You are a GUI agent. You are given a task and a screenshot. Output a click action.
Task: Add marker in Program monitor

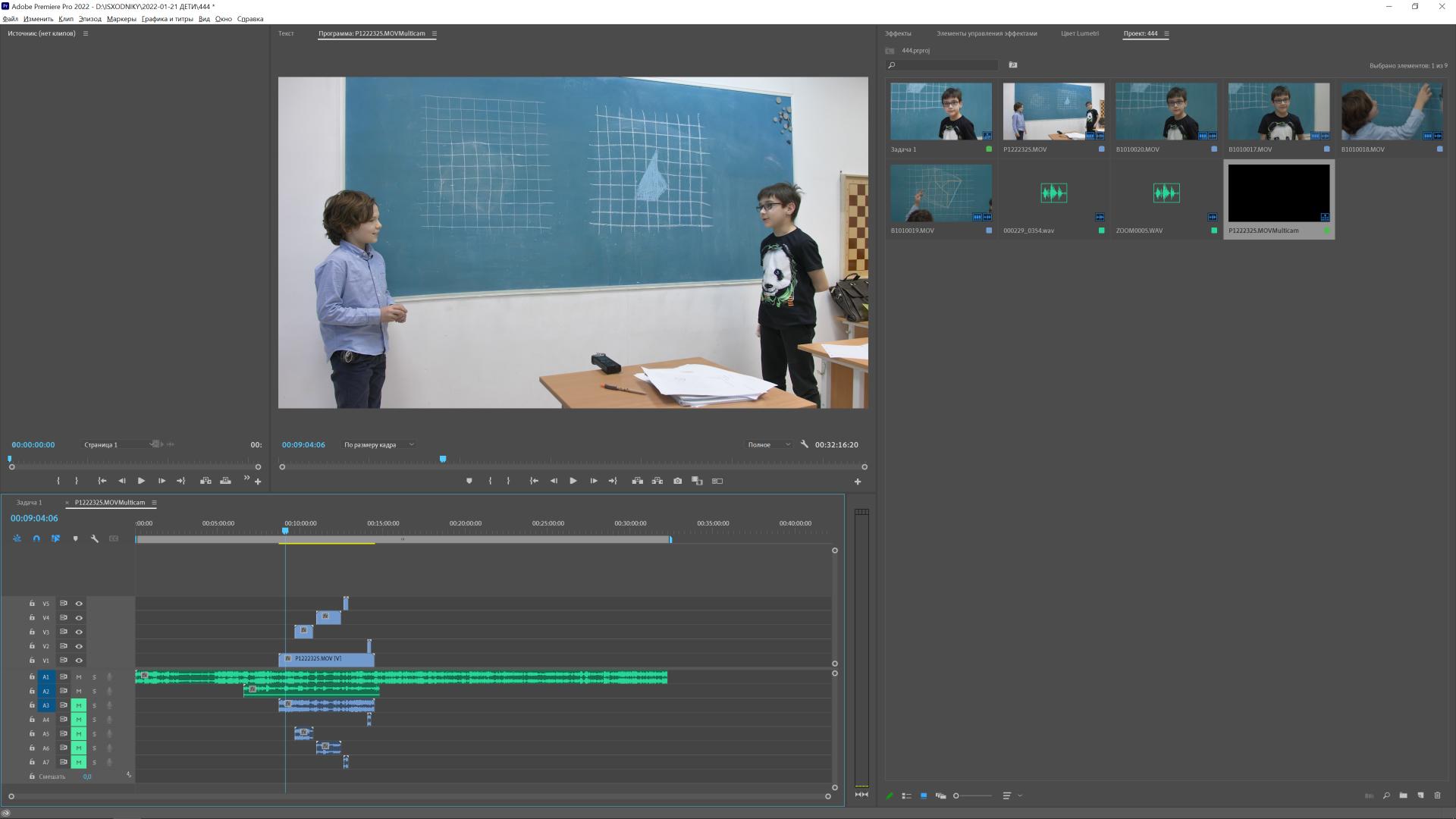point(469,481)
